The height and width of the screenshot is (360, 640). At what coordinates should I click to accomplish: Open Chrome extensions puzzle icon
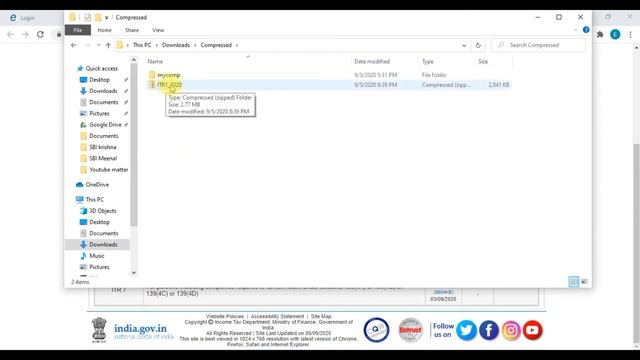pos(600,35)
